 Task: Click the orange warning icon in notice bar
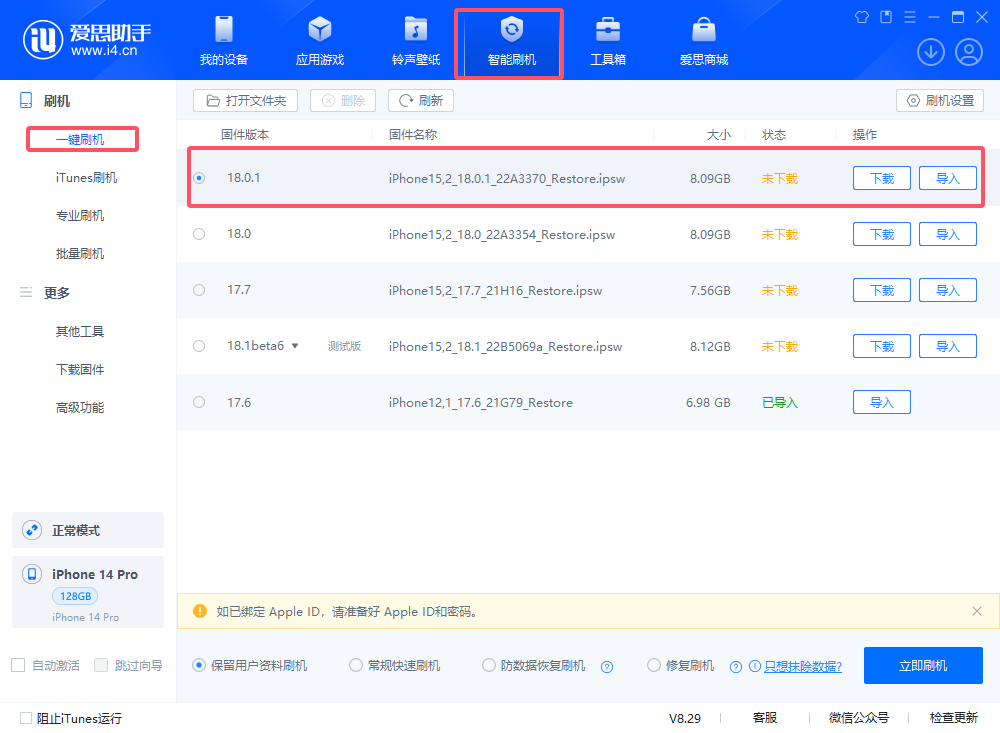point(200,611)
